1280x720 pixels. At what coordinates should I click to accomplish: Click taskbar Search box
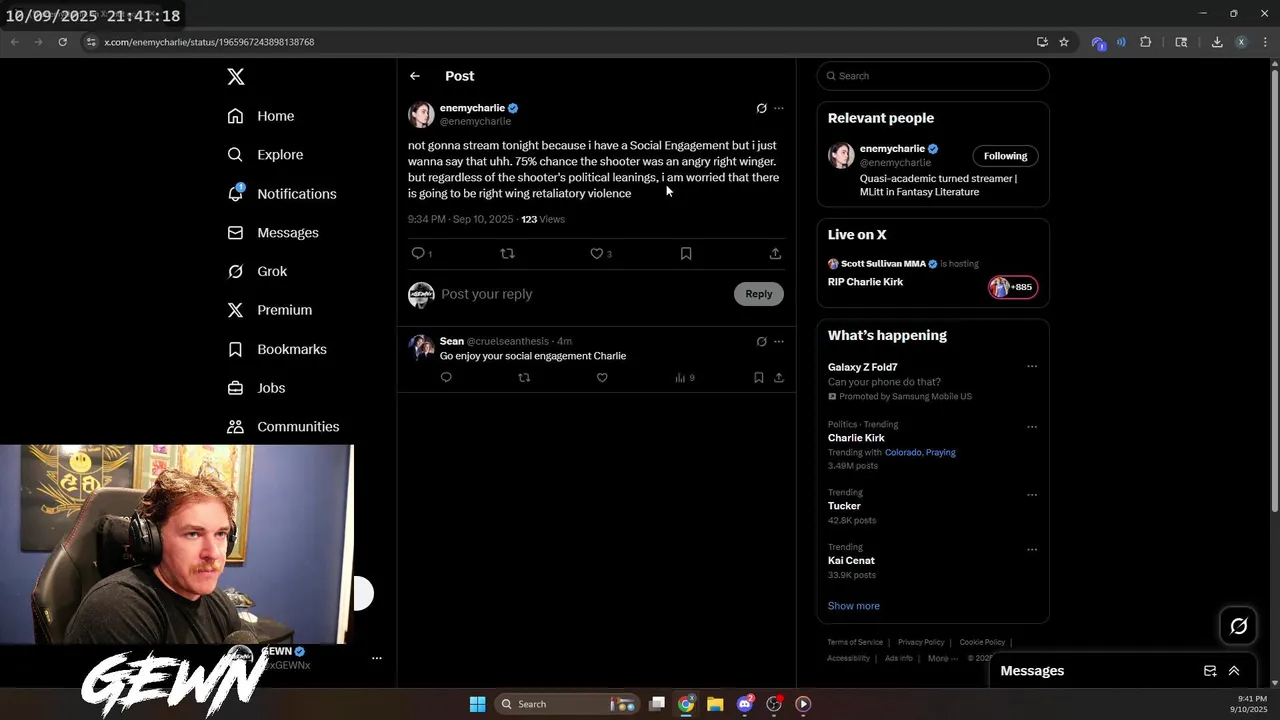point(568,704)
